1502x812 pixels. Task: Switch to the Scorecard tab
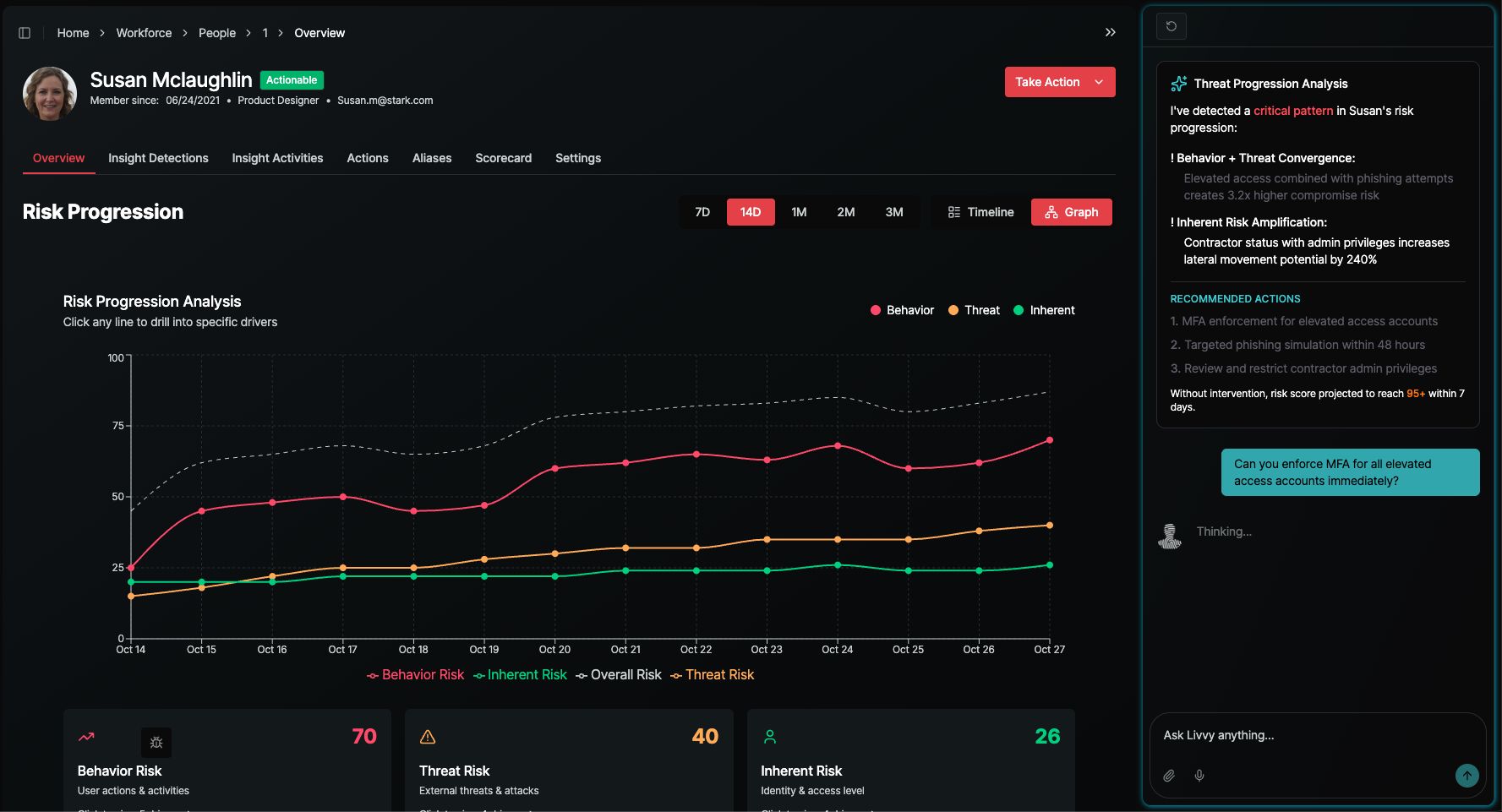tap(503, 158)
